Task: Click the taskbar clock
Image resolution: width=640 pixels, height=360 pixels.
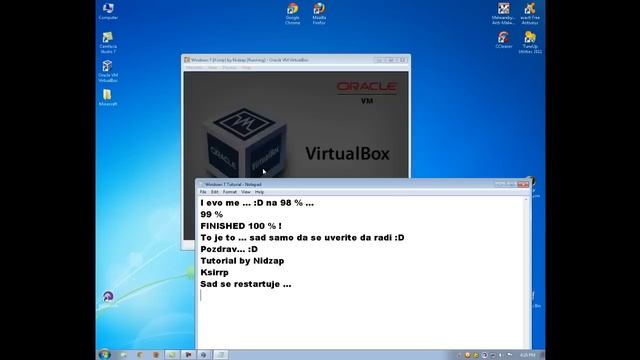Action: pos(528,355)
